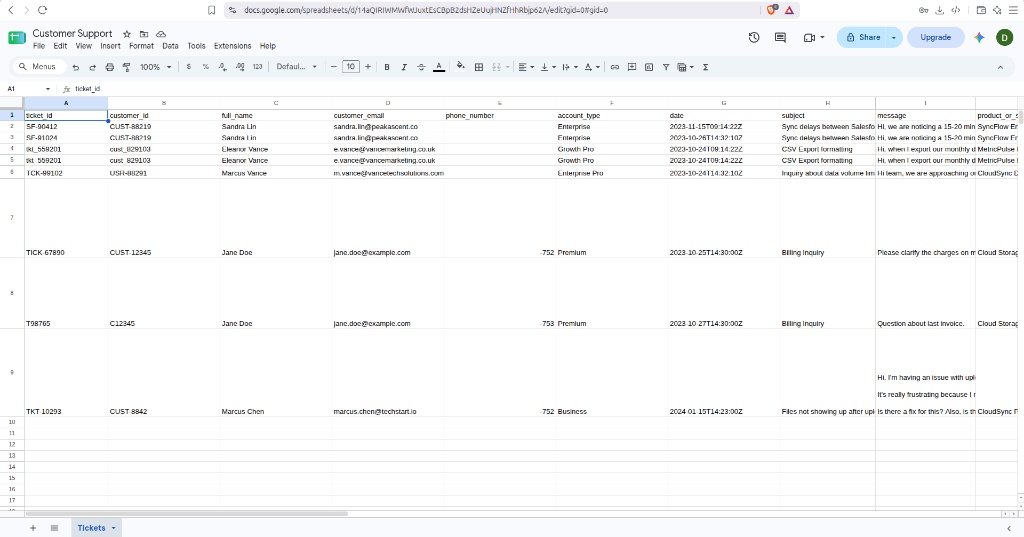Image resolution: width=1024 pixels, height=537 pixels.
Task: Open the Functions sigma menu
Action: pos(705,67)
